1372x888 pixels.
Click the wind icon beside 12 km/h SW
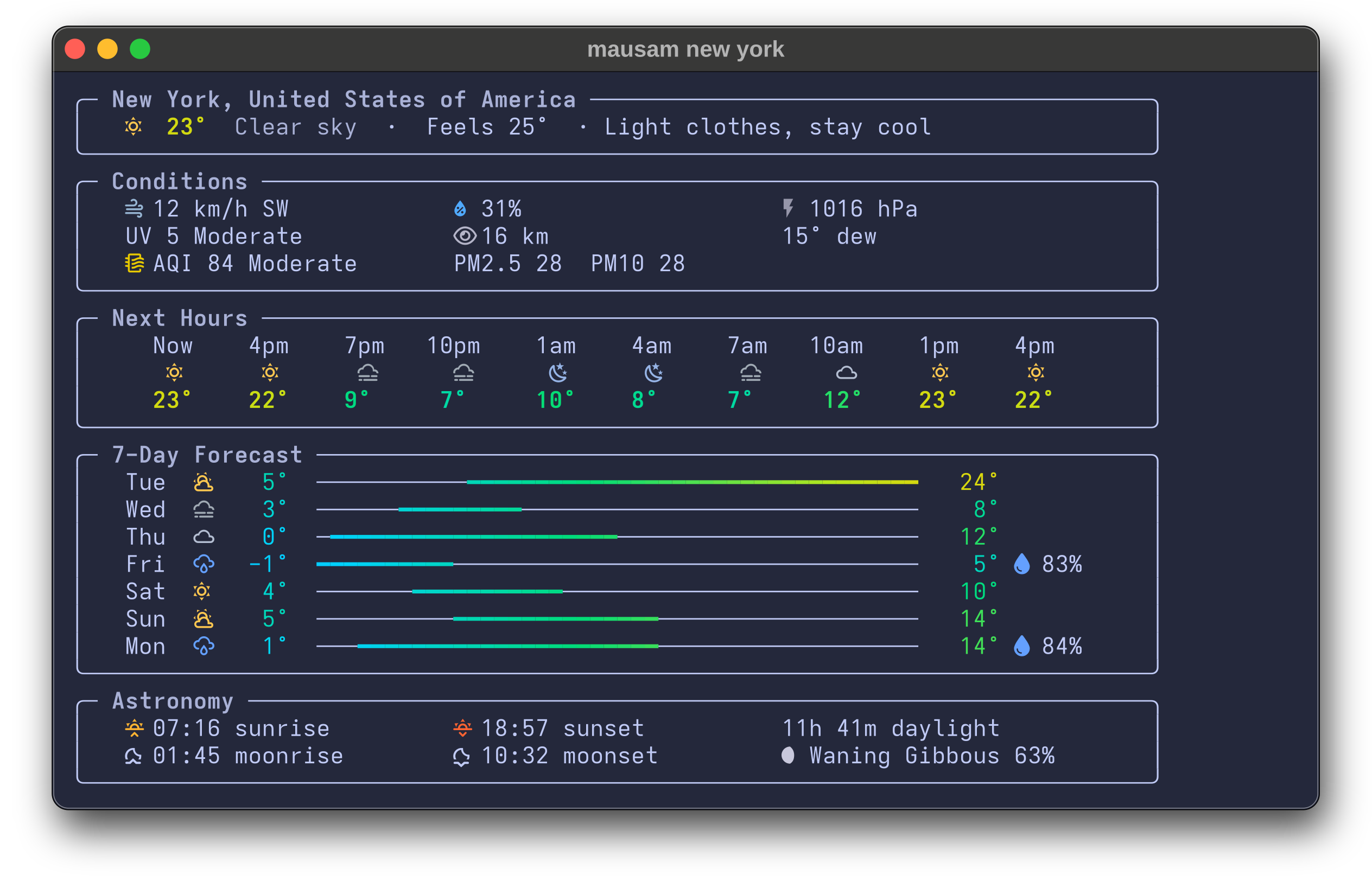click(x=134, y=209)
